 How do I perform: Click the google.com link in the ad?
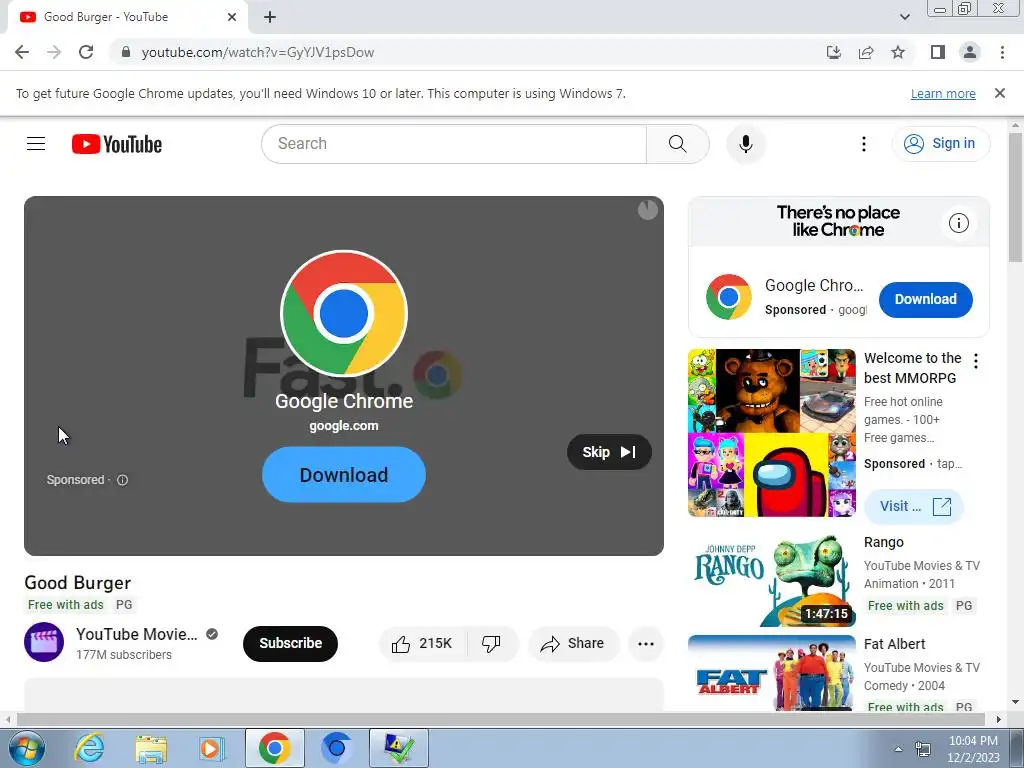tap(344, 426)
